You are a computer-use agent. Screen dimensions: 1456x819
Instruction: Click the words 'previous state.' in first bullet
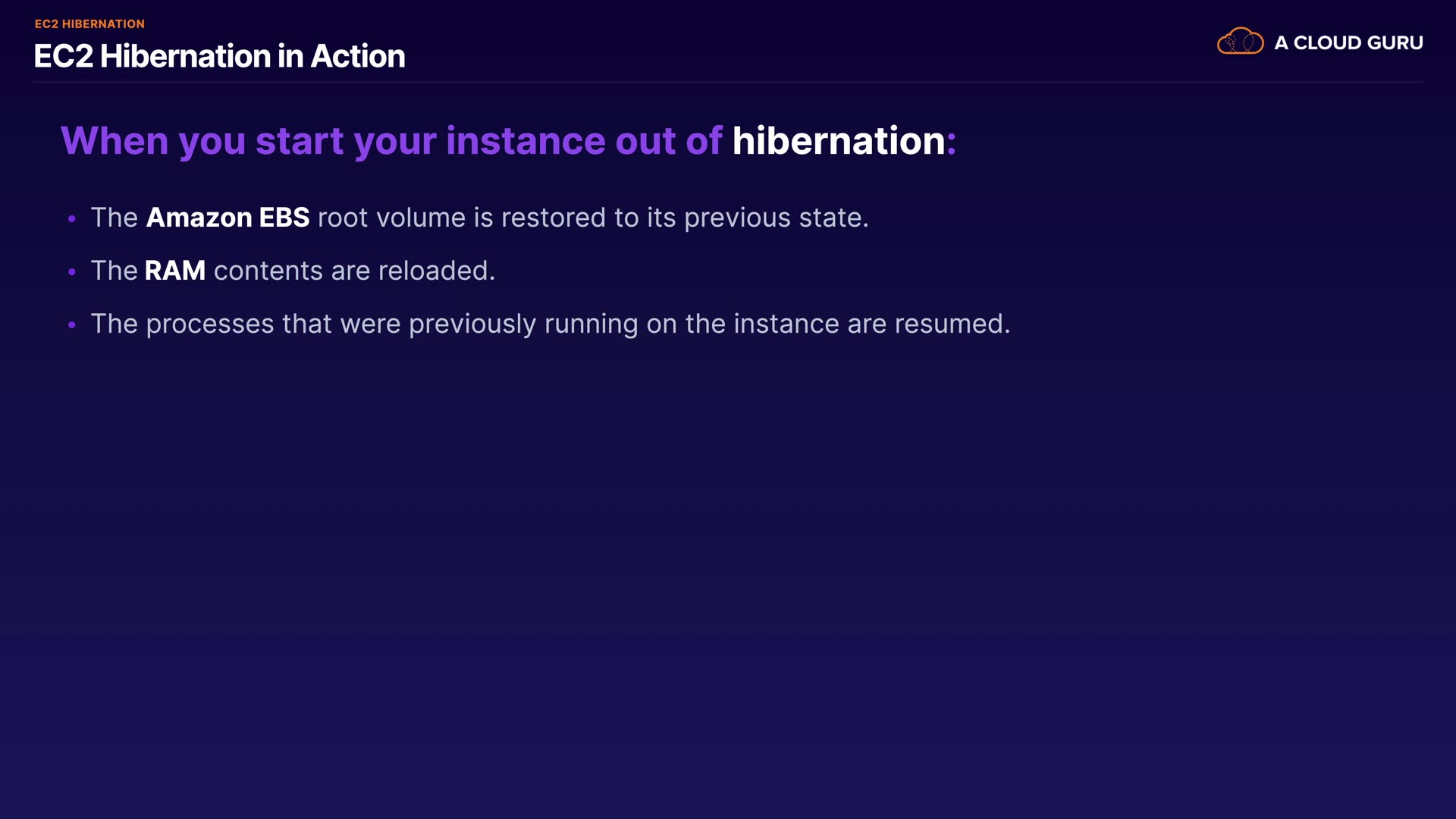pos(776,218)
